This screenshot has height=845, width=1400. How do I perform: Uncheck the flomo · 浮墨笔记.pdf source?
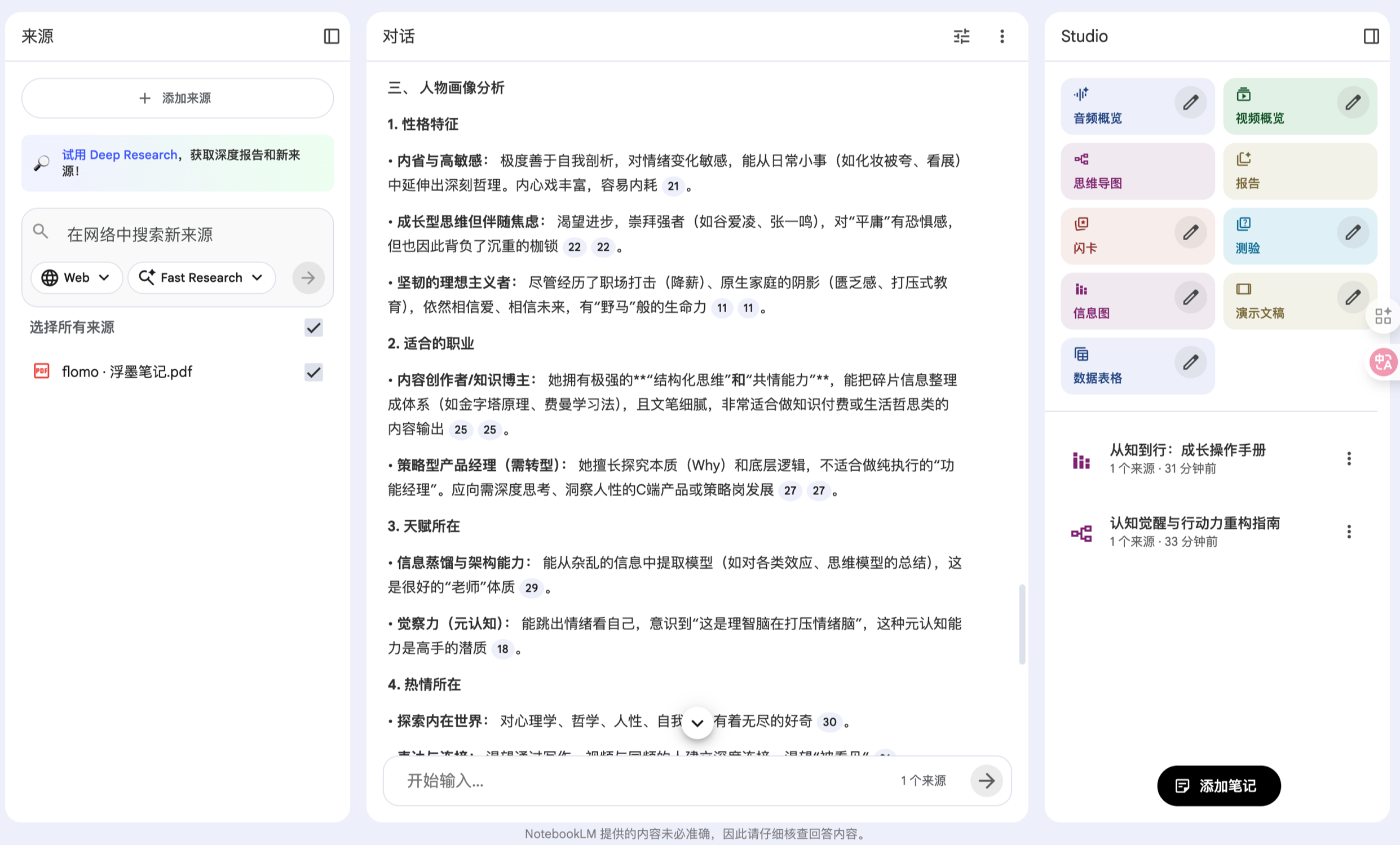point(313,372)
